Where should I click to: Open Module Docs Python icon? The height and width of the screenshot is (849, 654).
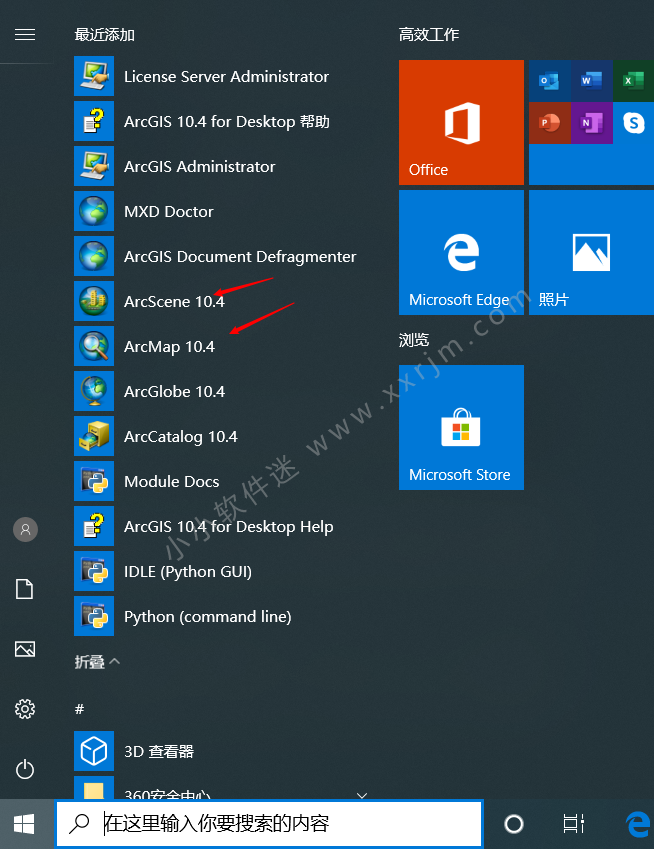tap(94, 481)
